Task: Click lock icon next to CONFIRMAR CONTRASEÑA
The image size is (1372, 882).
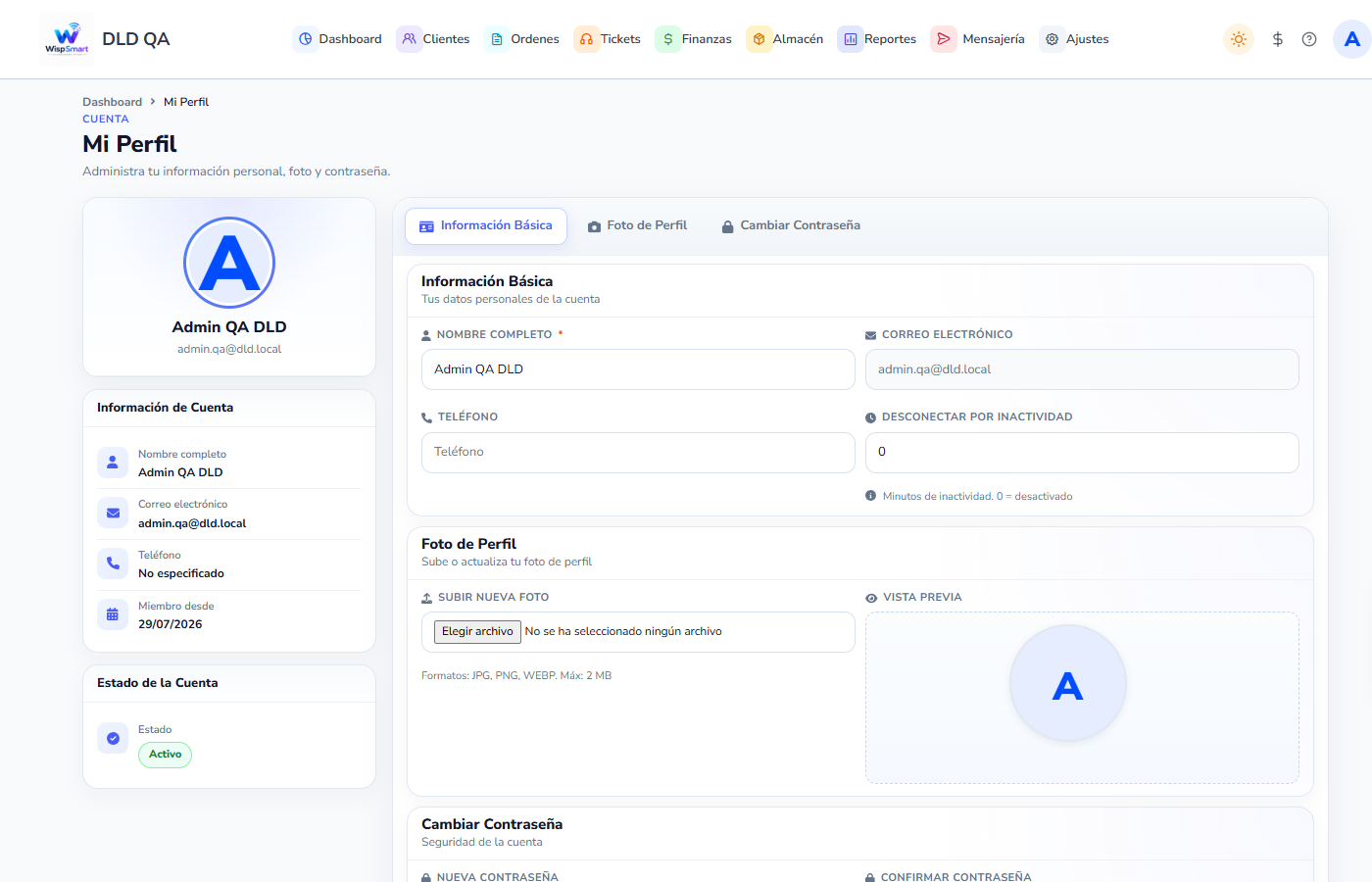Action: (870, 877)
